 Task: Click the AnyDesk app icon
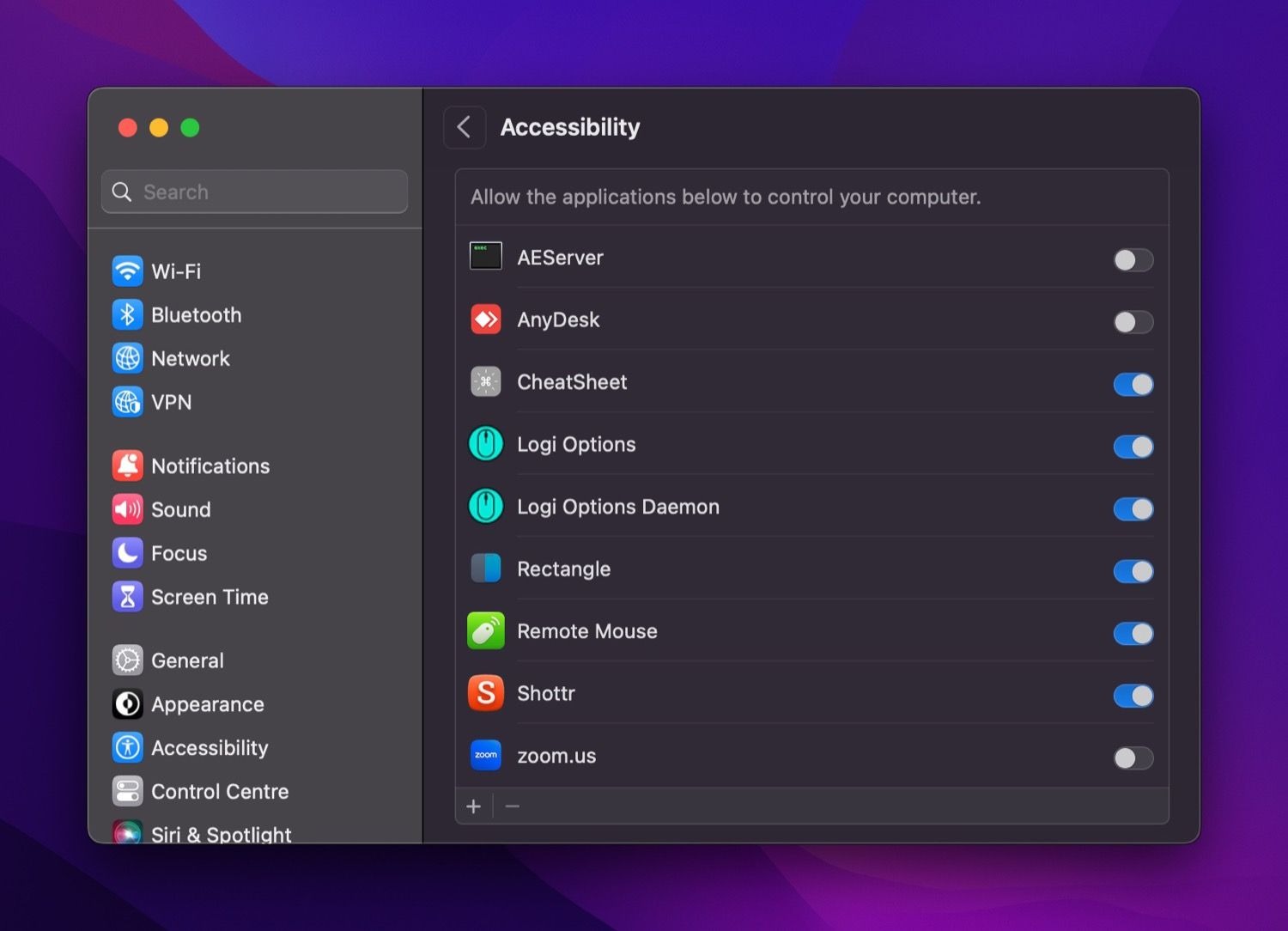click(486, 319)
